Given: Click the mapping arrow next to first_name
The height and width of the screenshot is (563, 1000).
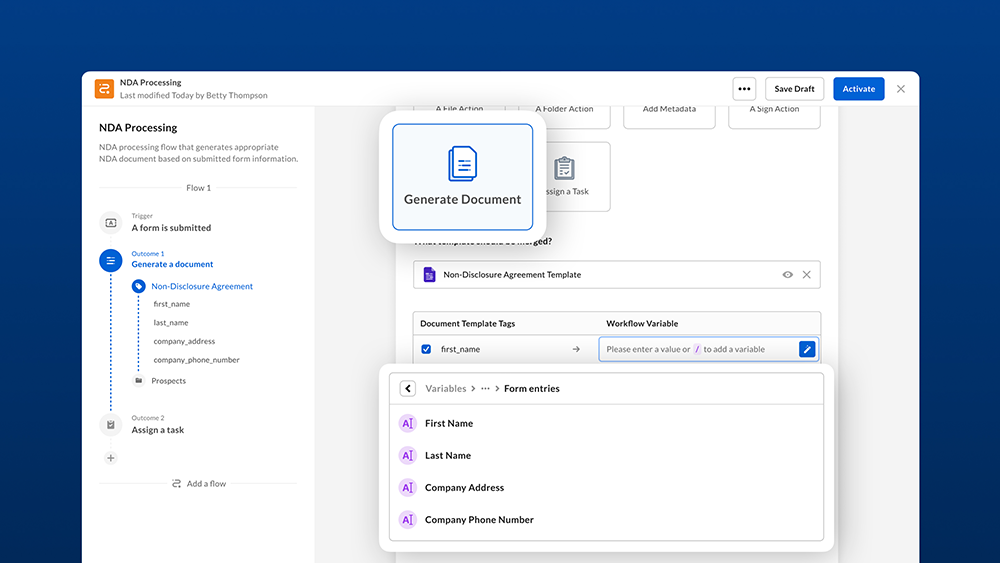Looking at the screenshot, I should coord(576,349).
